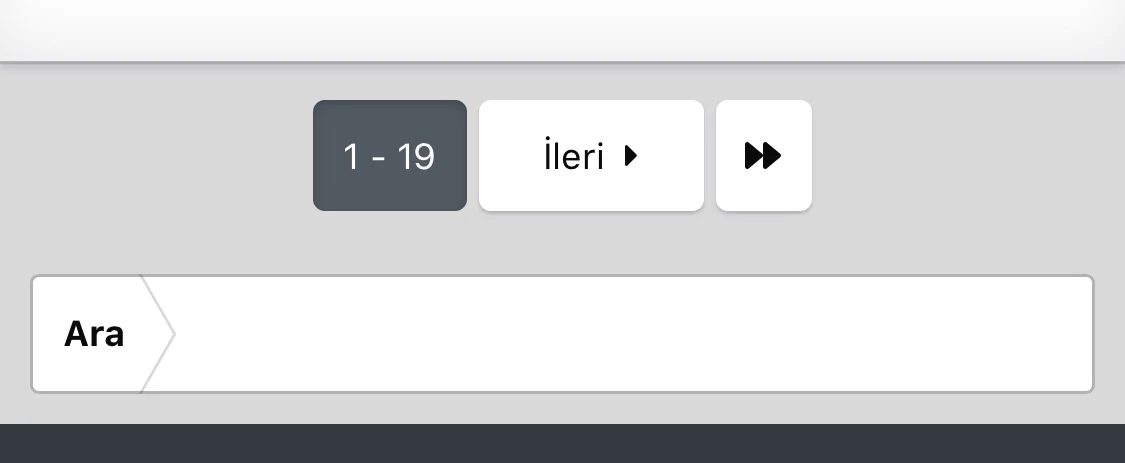
Task: Focus the search text box beside Ara
Action: [x=630, y=334]
